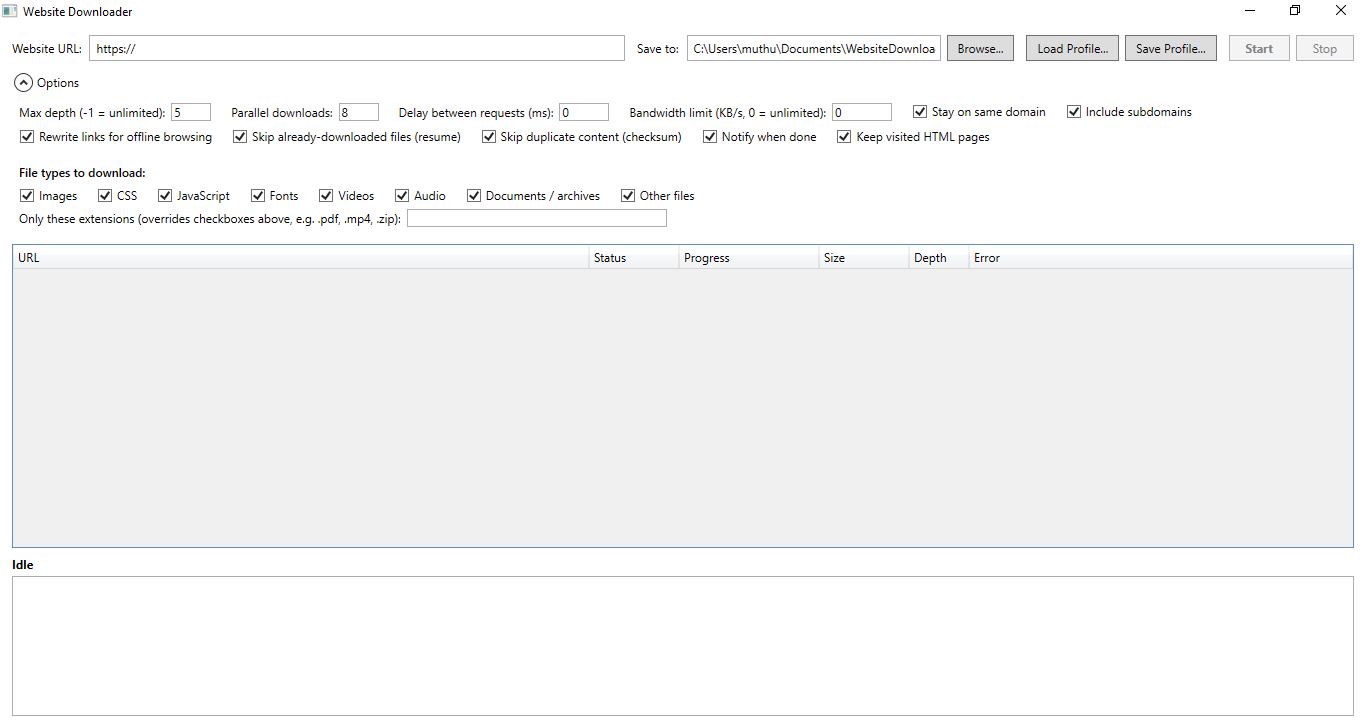Click the Load Profile... button
This screenshot has height=727, width=1364.
[1072, 48]
